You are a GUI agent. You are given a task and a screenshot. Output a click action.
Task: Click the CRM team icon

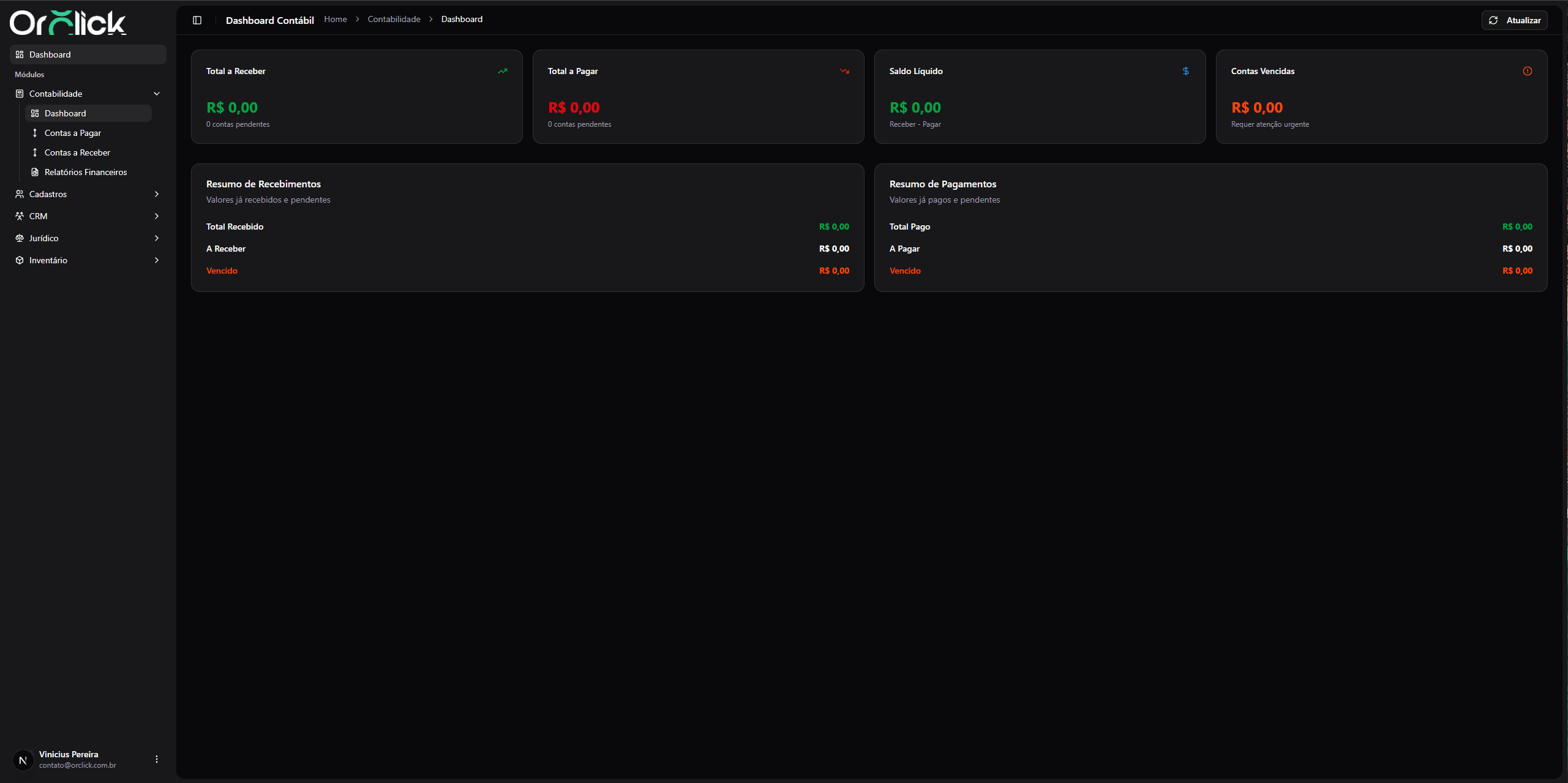tap(20, 216)
